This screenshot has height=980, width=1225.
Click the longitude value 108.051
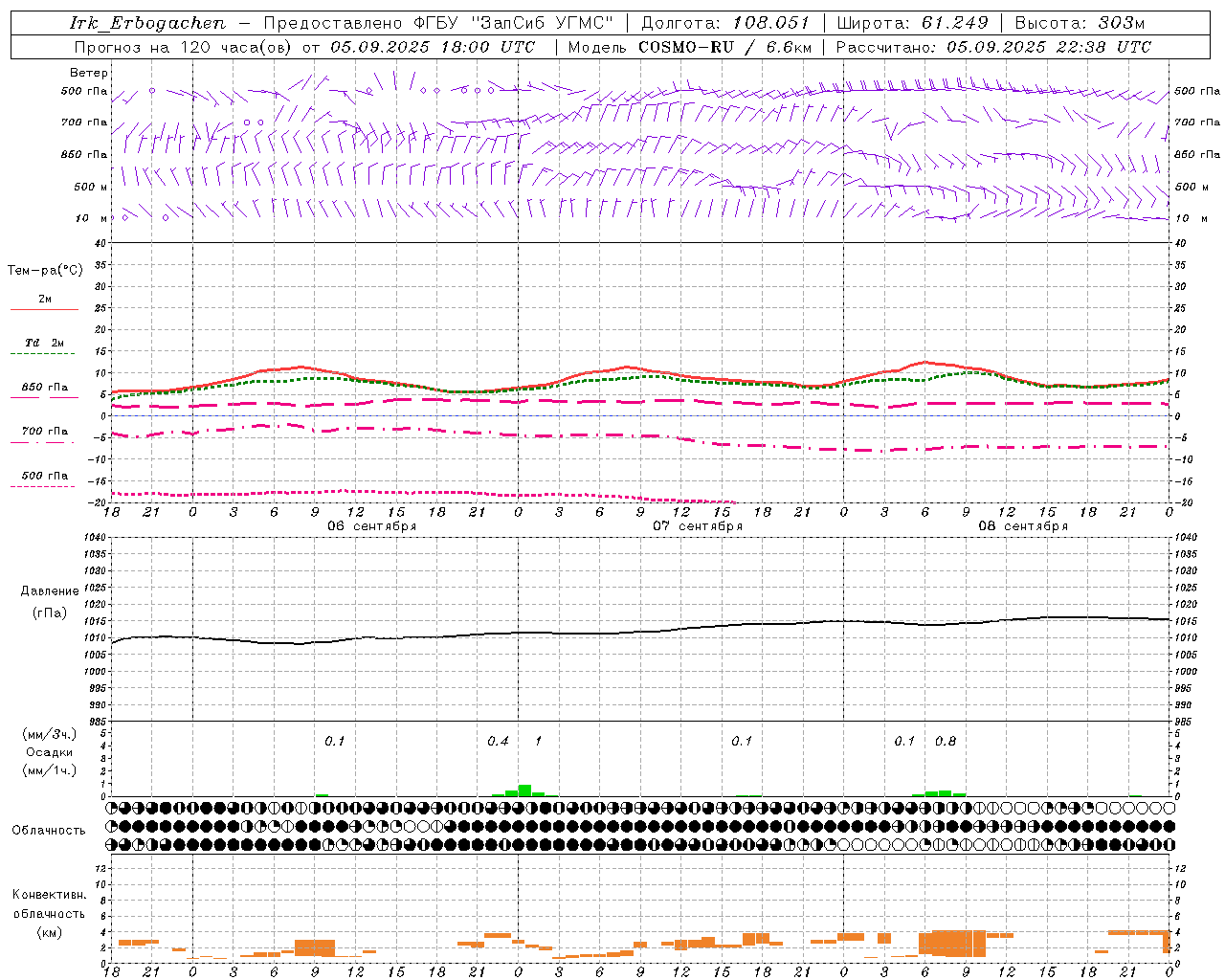tap(771, 23)
